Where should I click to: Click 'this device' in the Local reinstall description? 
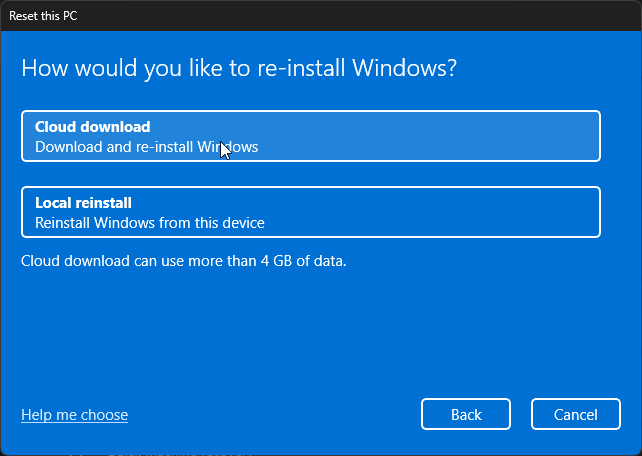(229, 222)
